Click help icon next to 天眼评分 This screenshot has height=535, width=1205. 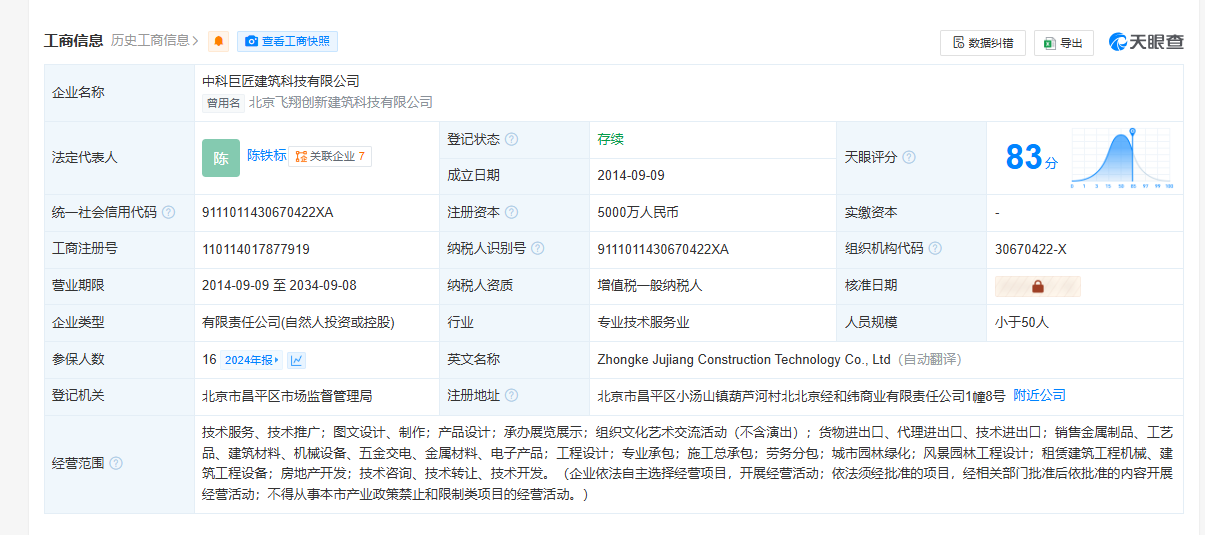pyautogui.click(x=909, y=158)
